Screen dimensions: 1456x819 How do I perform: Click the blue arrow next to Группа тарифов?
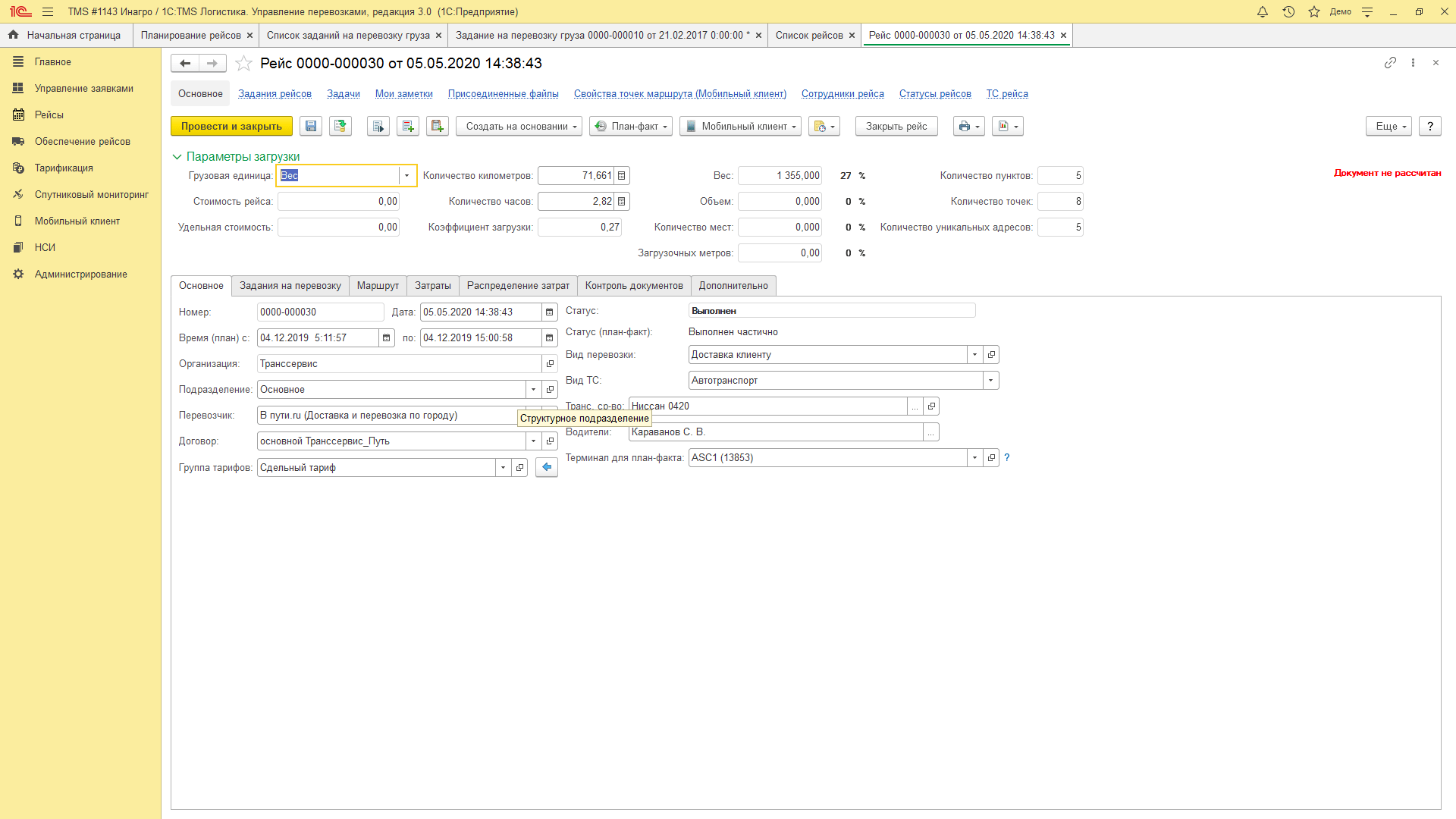click(547, 468)
